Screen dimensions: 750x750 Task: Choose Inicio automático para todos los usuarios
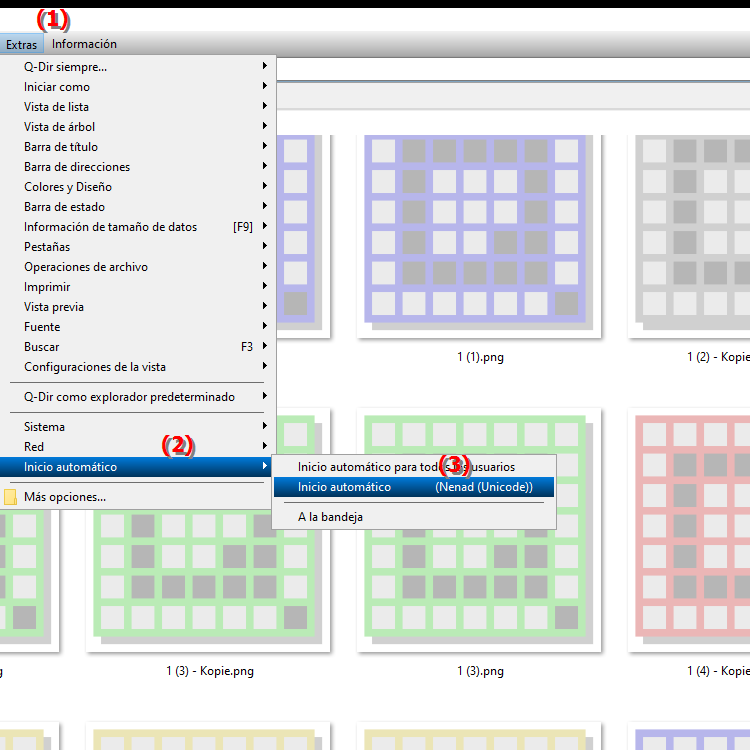click(414, 467)
